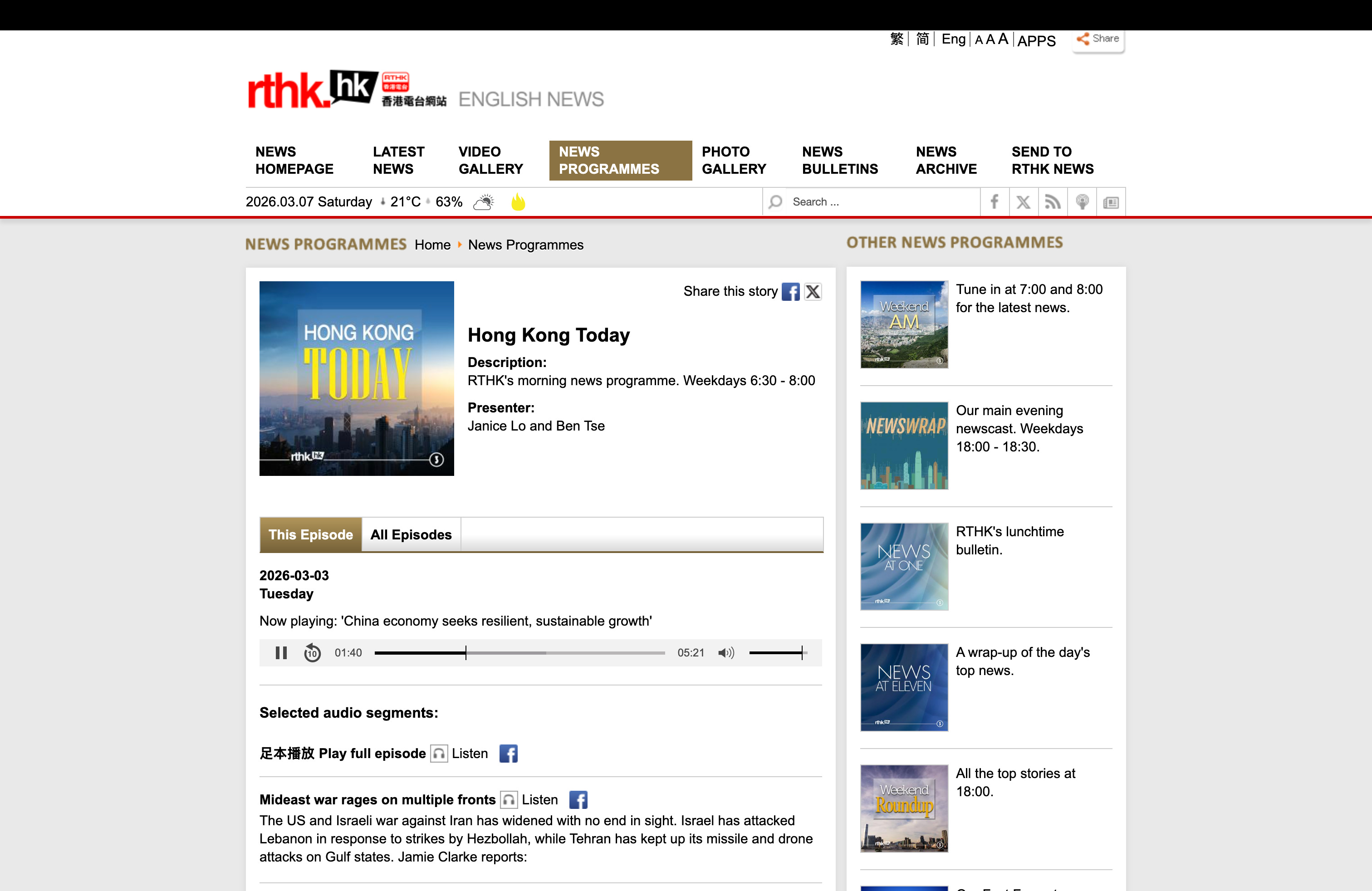Click headphone Listen icon for Mideast war segment
The image size is (1372, 891).
click(509, 800)
